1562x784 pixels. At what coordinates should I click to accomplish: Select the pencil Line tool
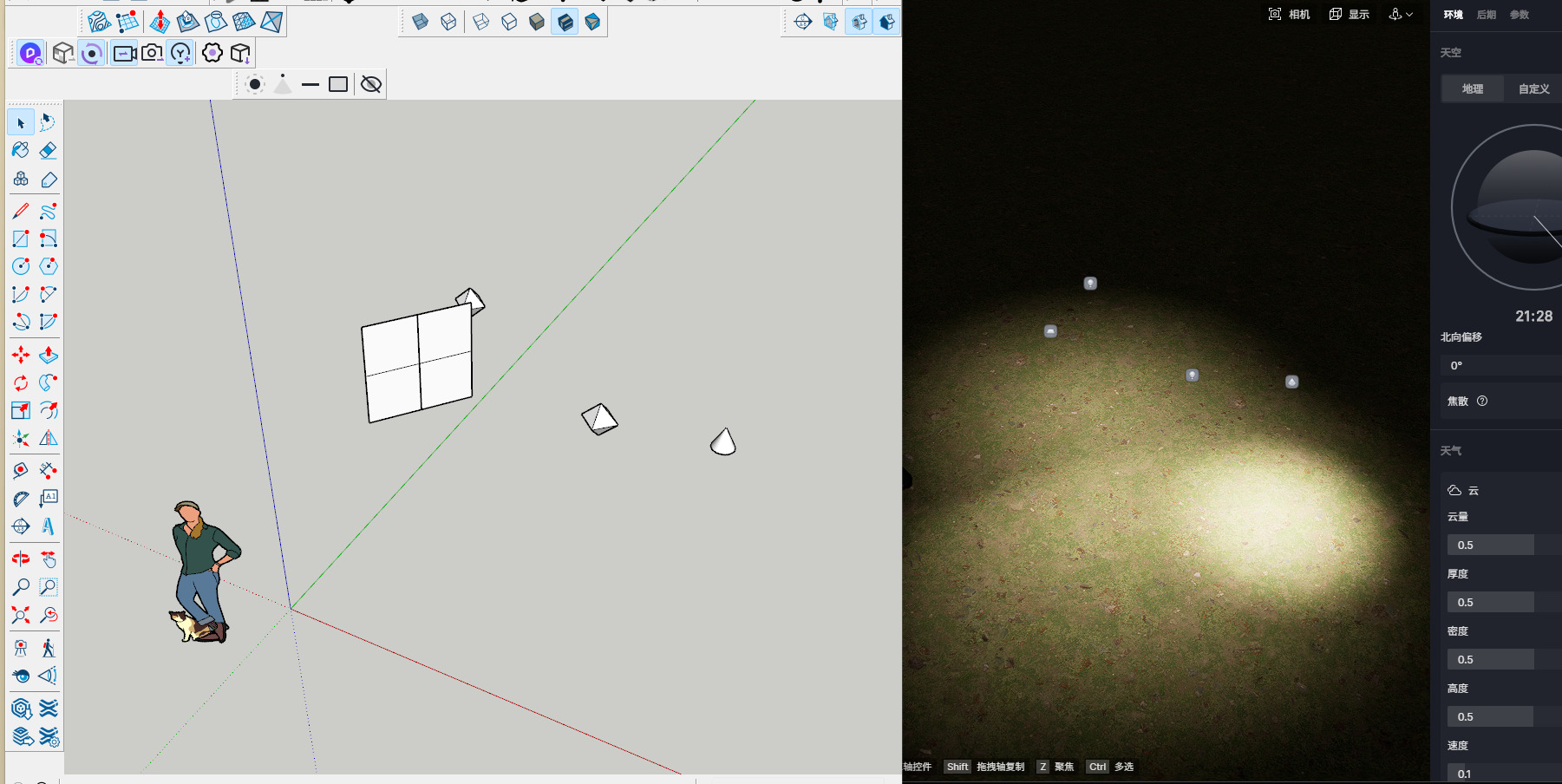21,211
